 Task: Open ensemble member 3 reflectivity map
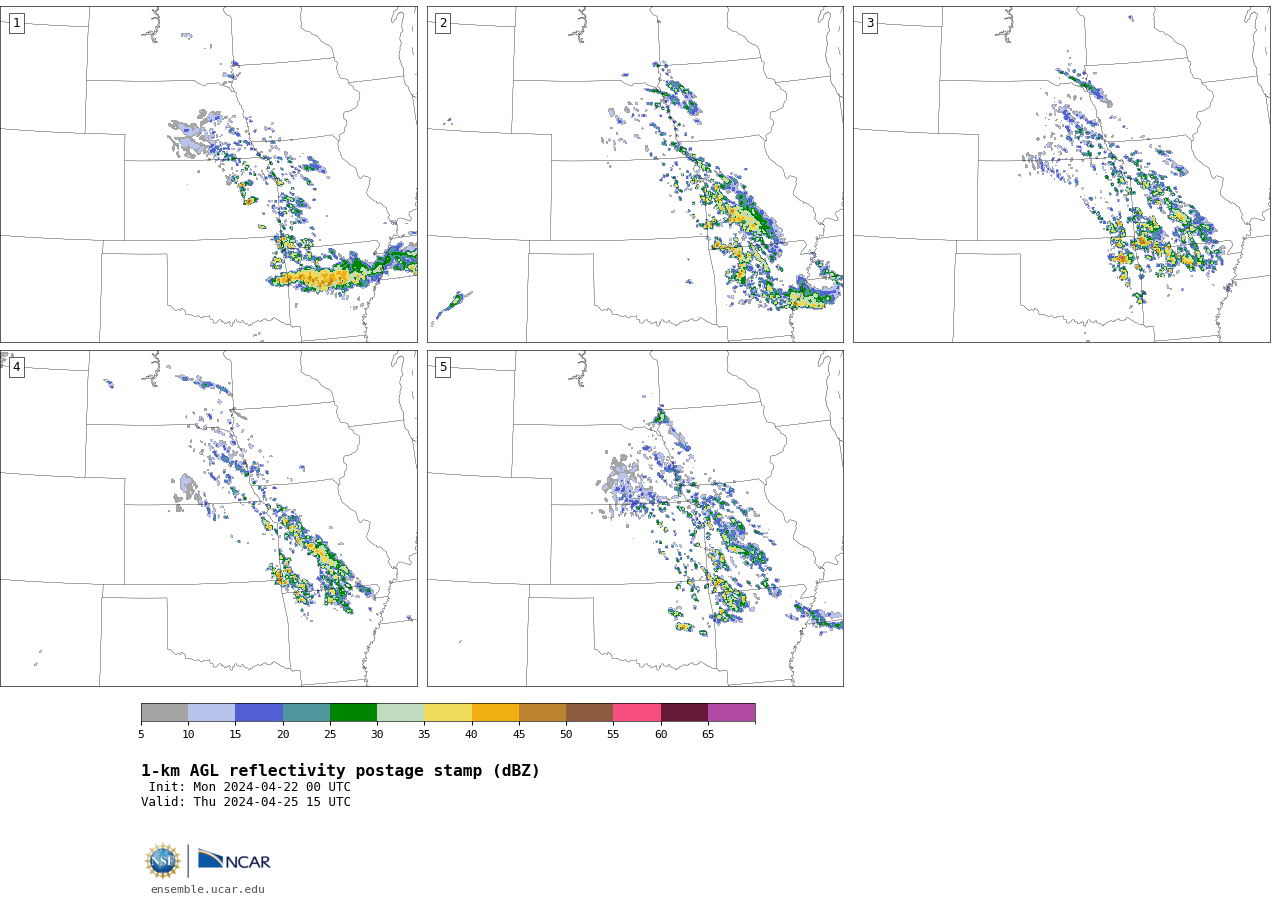pos(1061,174)
